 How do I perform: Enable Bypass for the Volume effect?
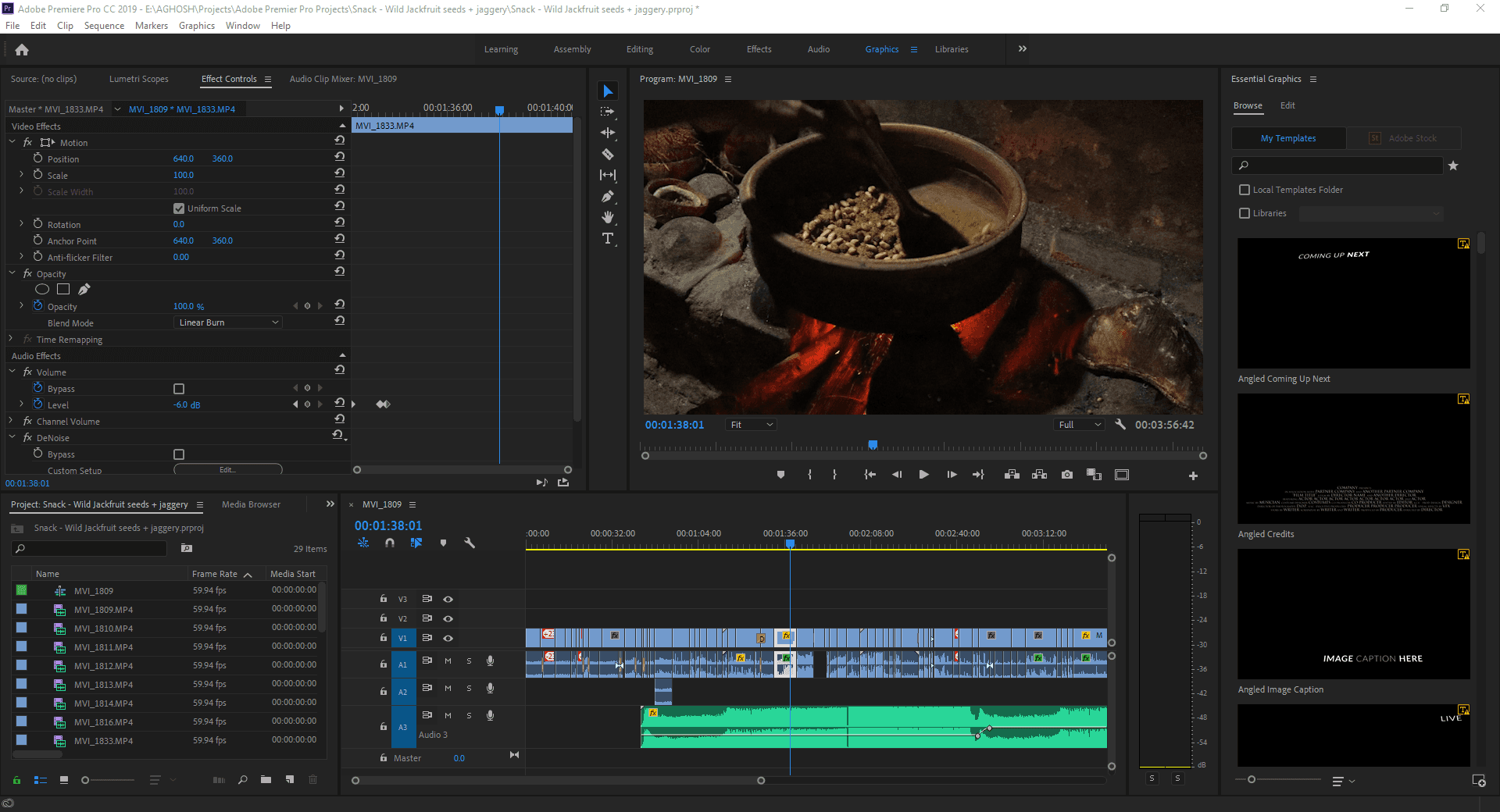click(x=179, y=388)
